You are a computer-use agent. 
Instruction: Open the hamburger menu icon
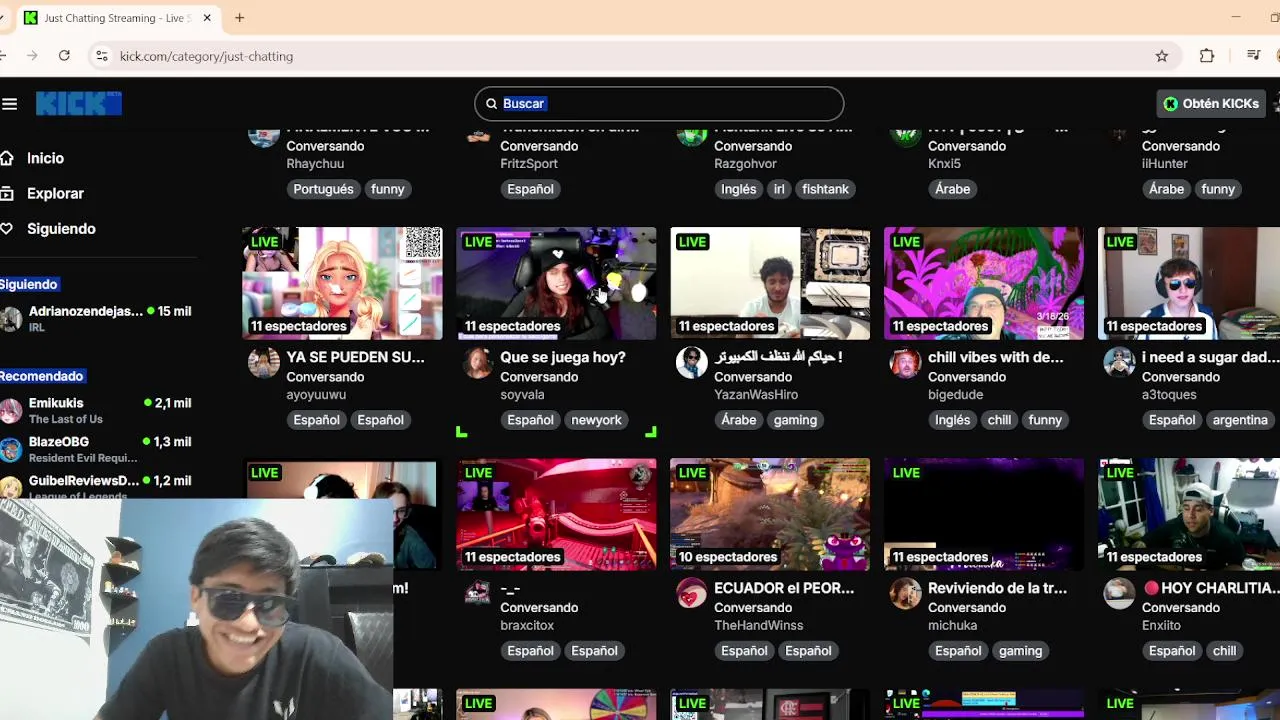10,104
